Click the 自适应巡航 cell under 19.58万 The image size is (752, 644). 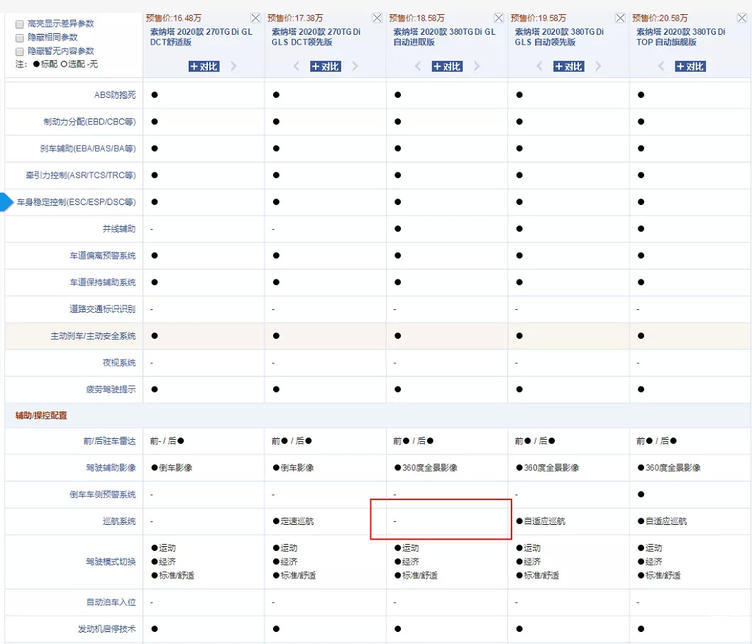click(x=540, y=521)
